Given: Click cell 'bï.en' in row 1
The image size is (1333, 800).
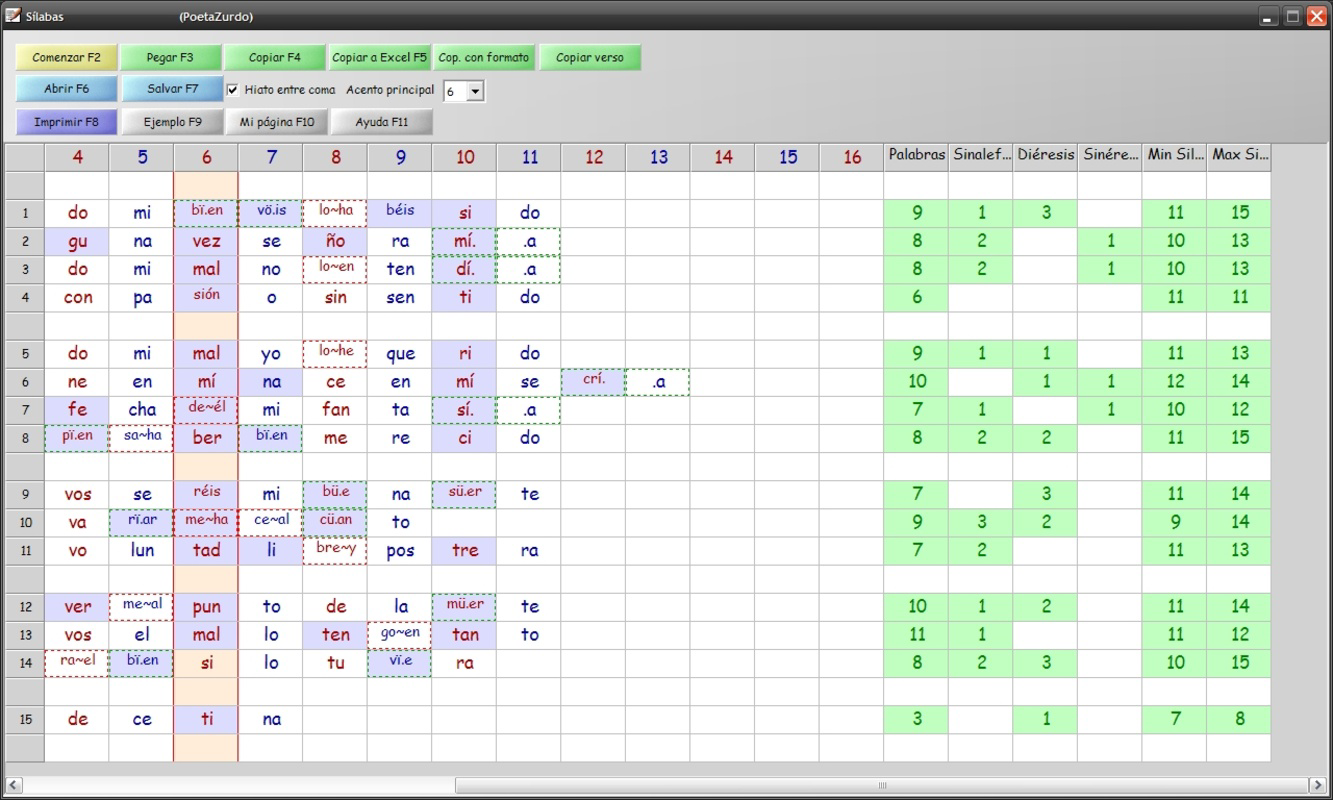Looking at the screenshot, I should point(206,213).
